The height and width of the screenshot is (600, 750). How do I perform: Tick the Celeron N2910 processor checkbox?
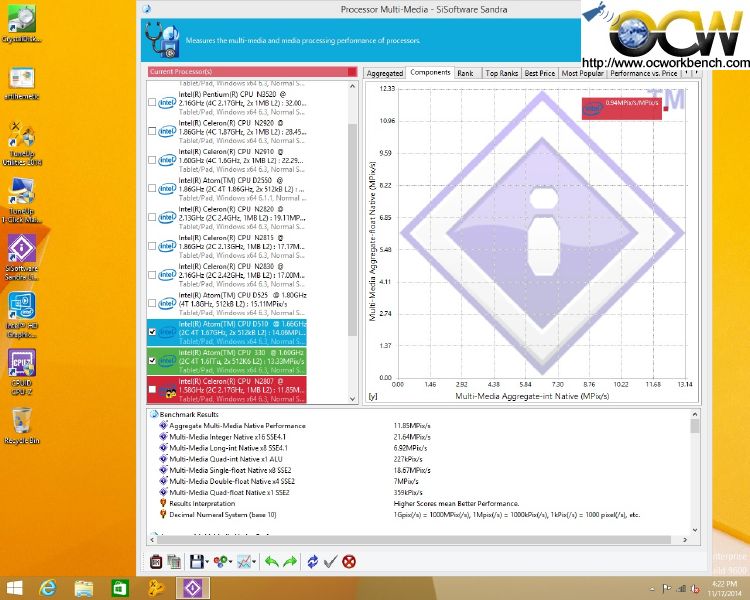tap(152, 159)
